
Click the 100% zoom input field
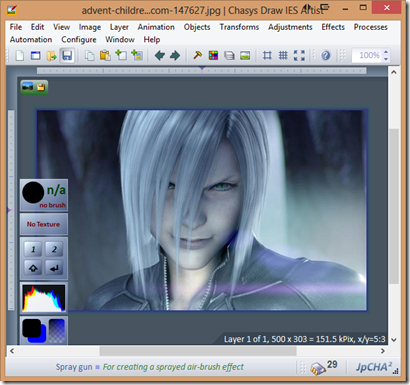tap(367, 55)
